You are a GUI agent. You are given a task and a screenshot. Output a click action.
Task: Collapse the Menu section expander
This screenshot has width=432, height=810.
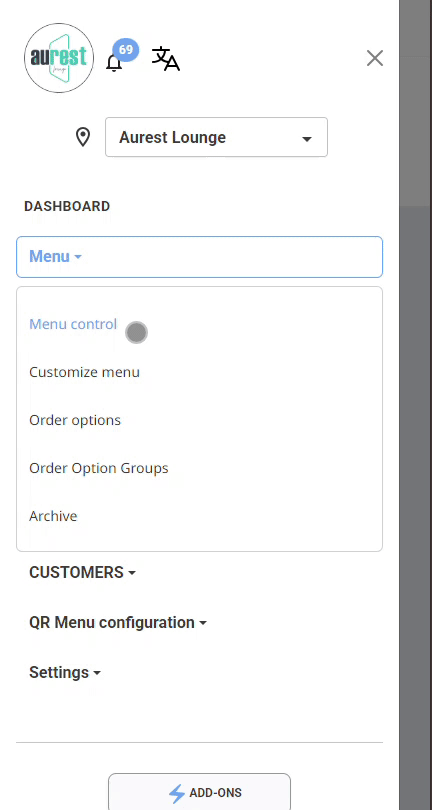coord(199,257)
